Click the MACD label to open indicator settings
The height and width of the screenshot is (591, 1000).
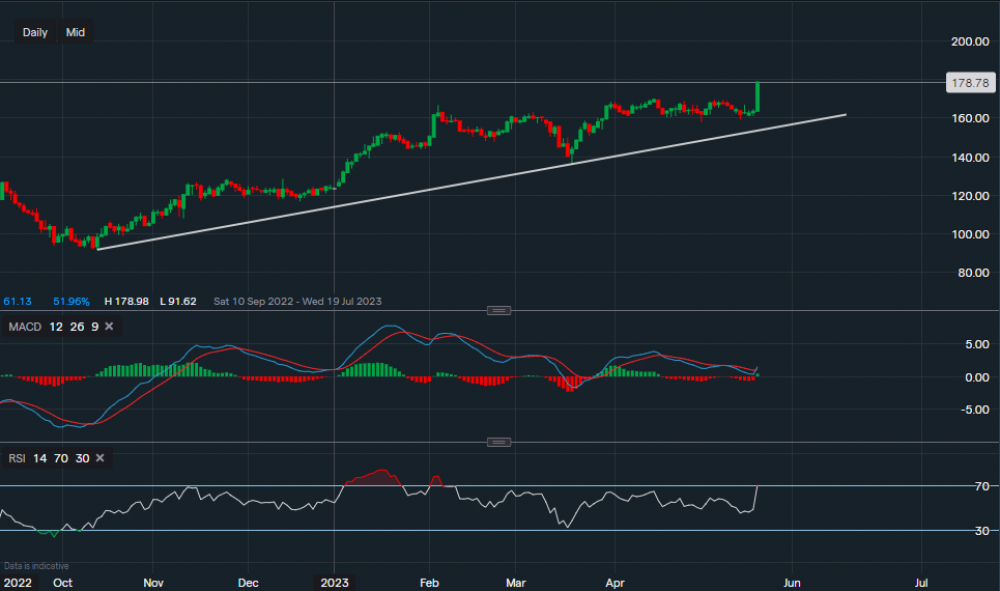pyautogui.click(x=24, y=326)
